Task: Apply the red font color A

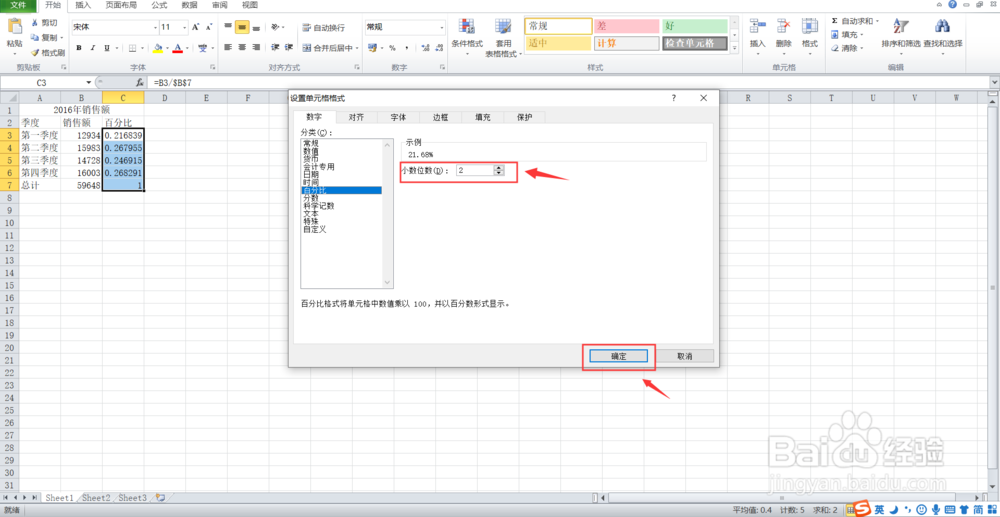Action: coord(178,48)
